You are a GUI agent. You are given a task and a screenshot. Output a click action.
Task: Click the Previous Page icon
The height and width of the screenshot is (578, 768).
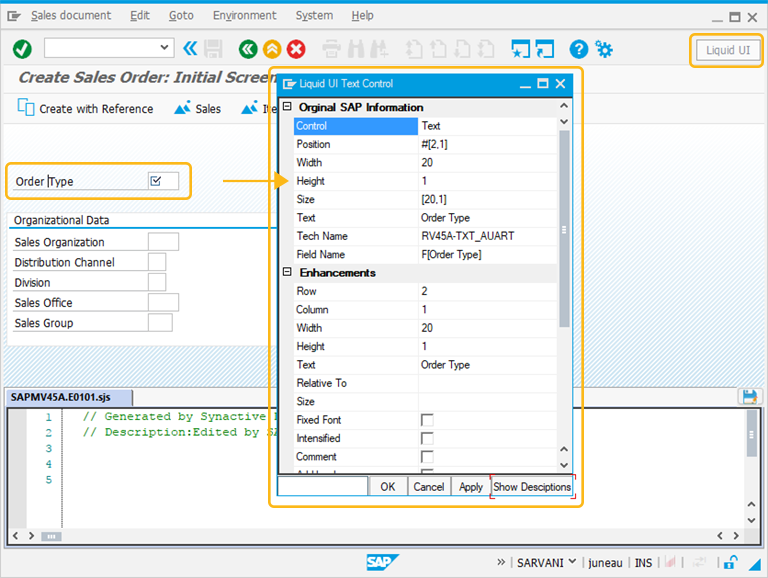[438, 49]
